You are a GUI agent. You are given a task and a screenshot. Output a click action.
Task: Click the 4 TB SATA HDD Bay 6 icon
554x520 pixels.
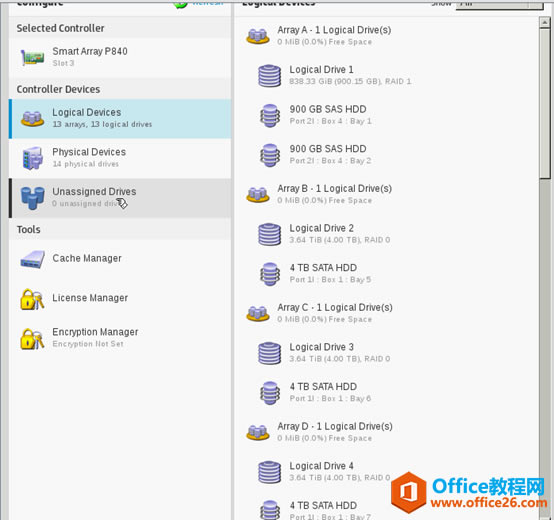click(x=270, y=393)
